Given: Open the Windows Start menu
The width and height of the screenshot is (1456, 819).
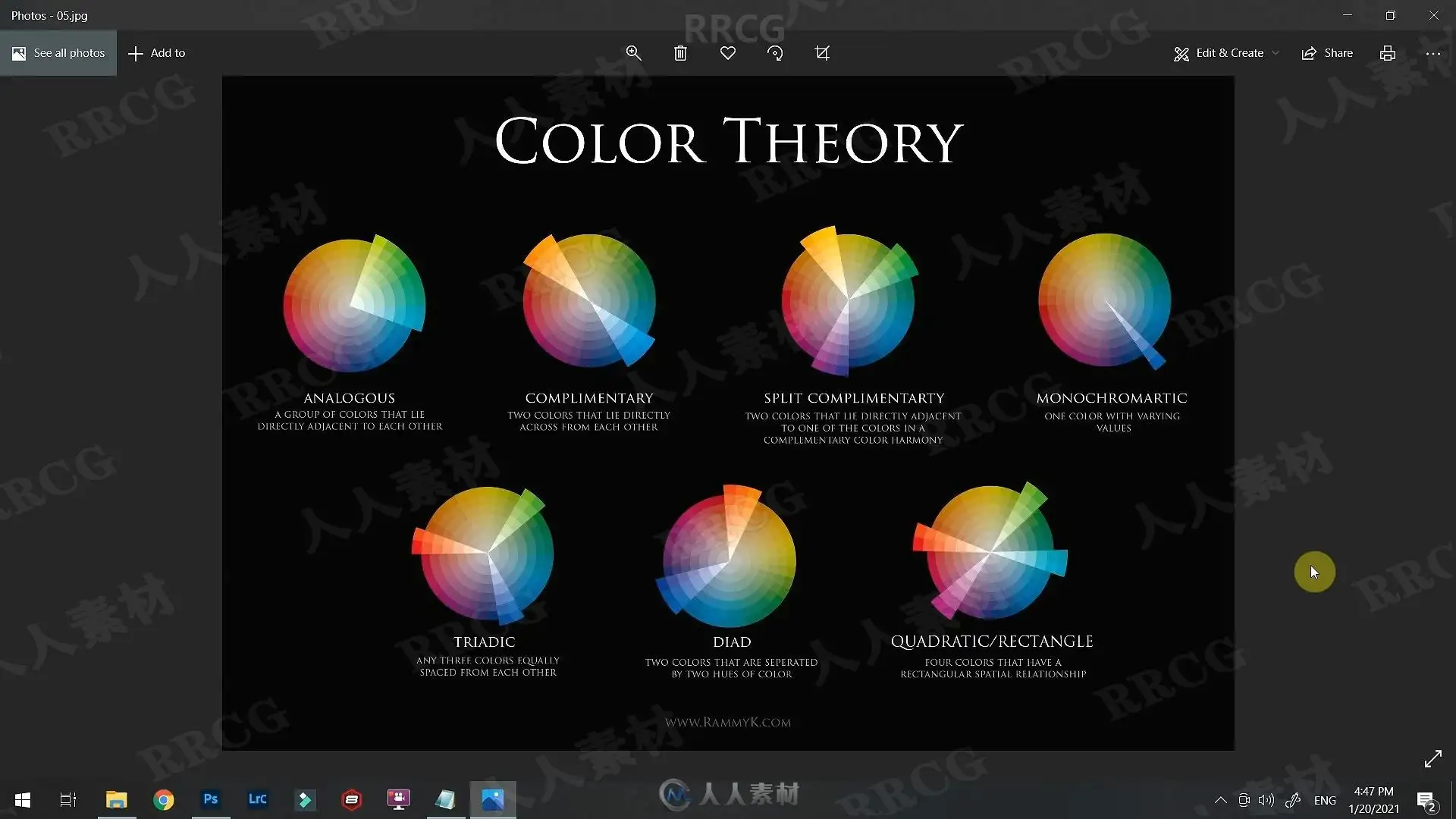Looking at the screenshot, I should tap(23, 800).
